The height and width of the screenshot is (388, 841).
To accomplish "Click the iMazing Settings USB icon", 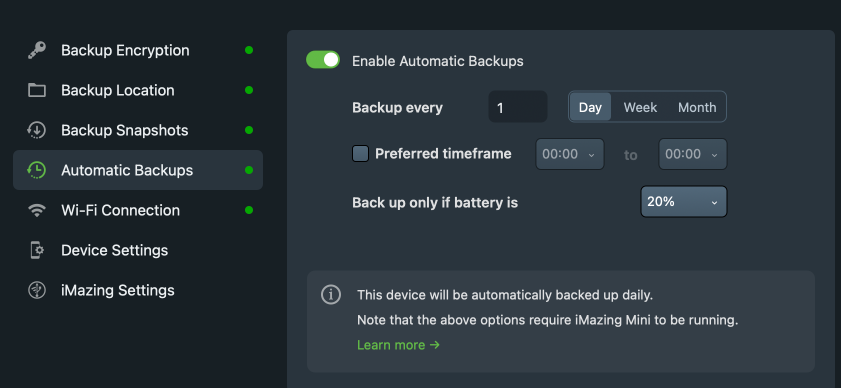I will click(x=36, y=290).
